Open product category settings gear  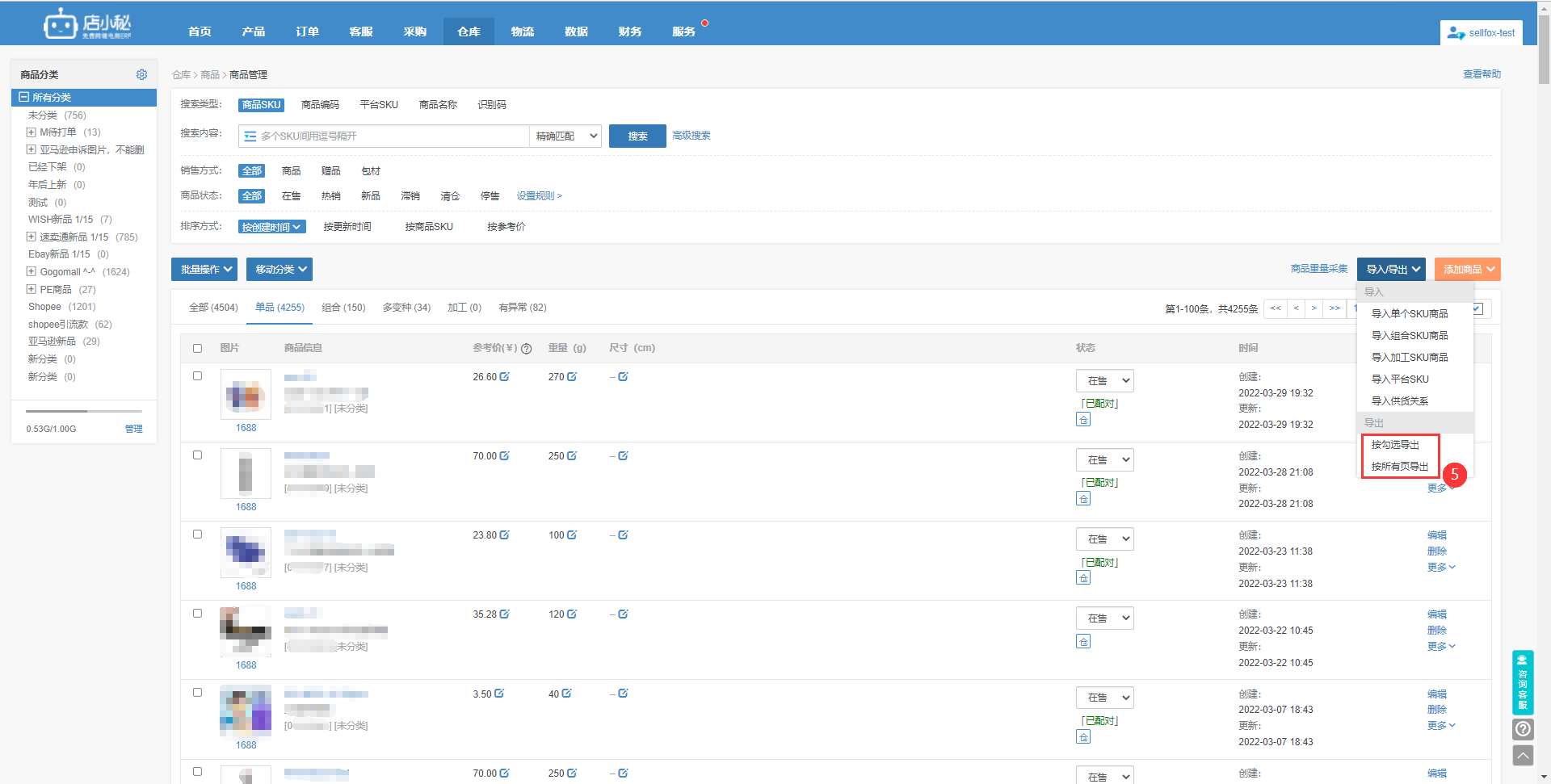click(141, 74)
